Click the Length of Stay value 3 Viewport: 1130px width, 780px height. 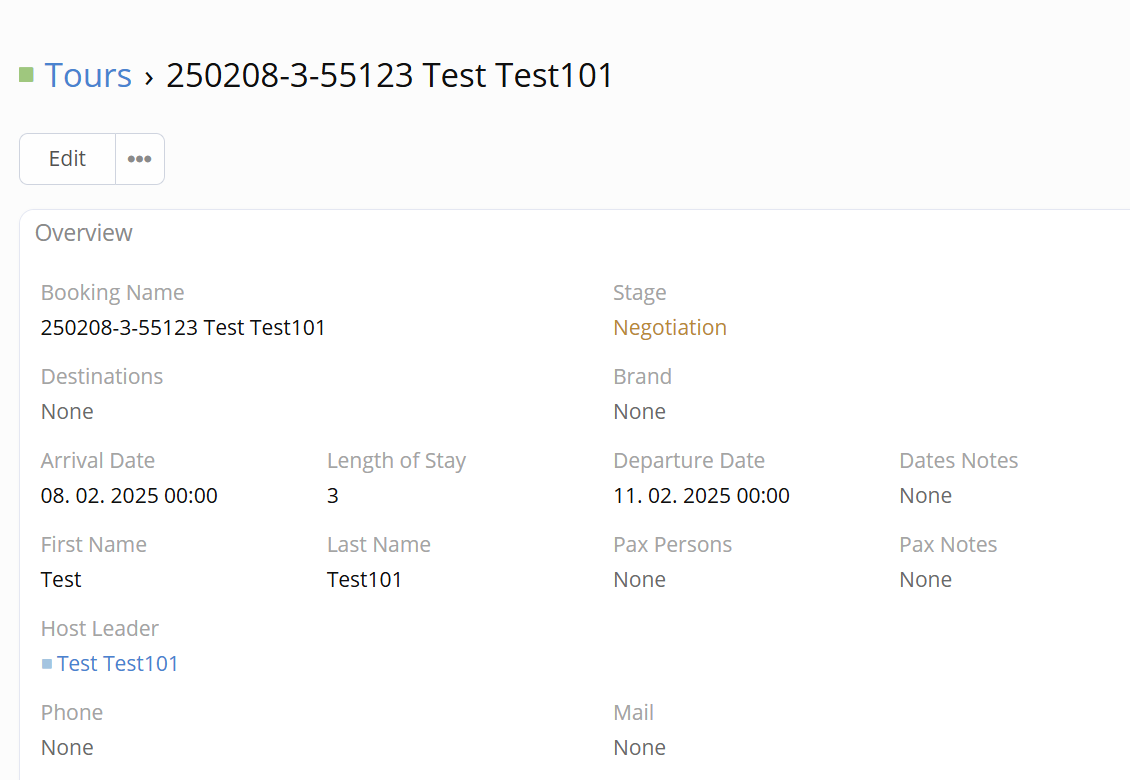point(333,496)
